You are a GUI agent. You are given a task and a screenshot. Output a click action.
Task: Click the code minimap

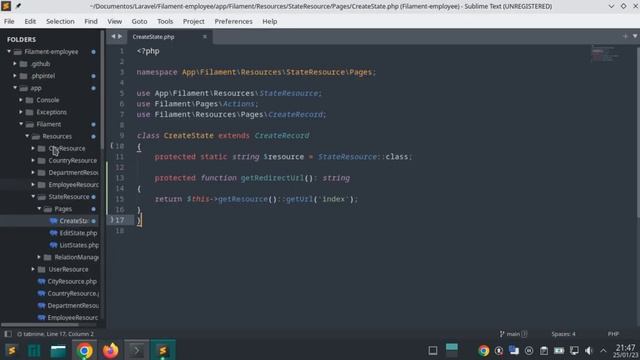[605, 54]
